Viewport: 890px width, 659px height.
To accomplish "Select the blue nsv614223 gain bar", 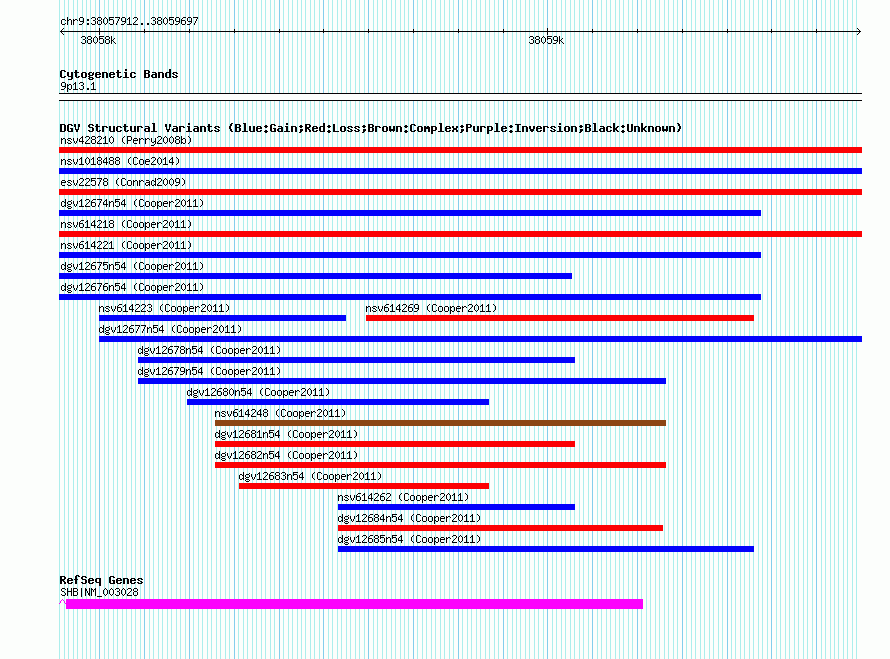I will coord(222,318).
